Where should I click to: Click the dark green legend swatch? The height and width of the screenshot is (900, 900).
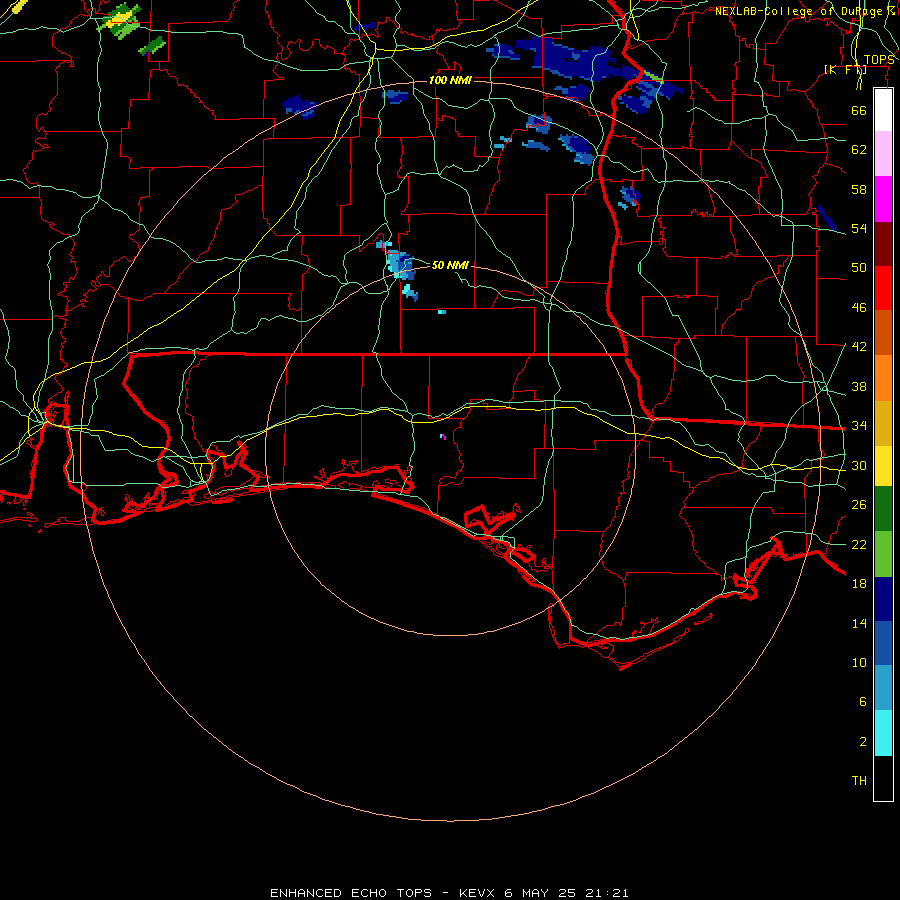tap(883, 509)
